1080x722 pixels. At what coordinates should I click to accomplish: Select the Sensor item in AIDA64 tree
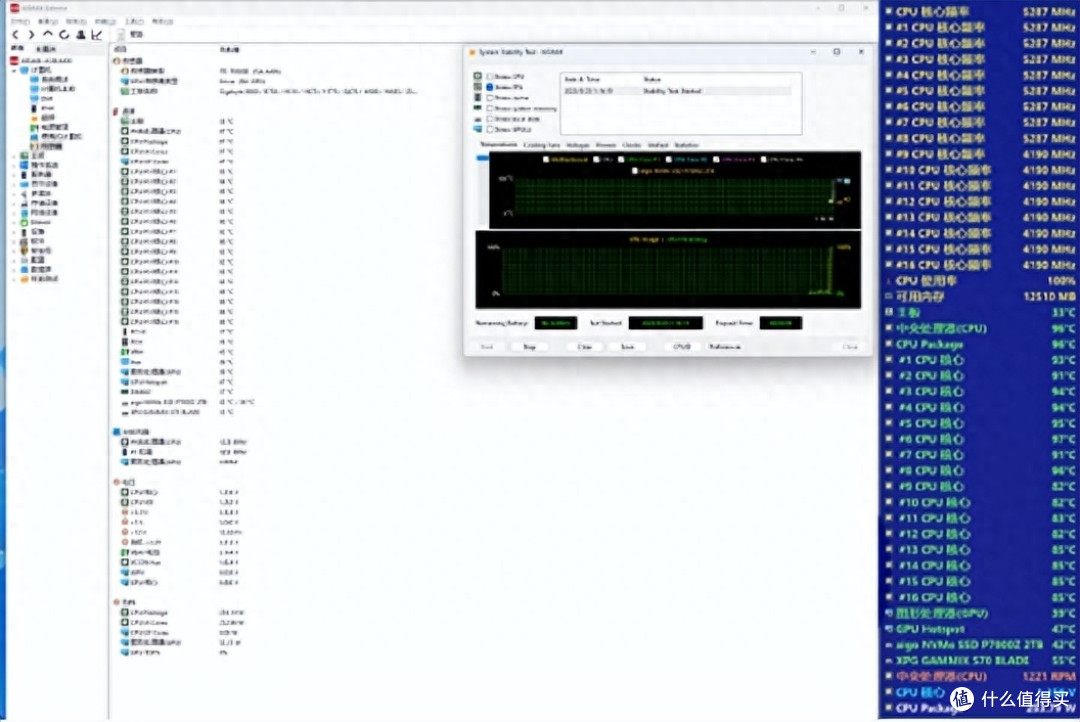(46, 146)
